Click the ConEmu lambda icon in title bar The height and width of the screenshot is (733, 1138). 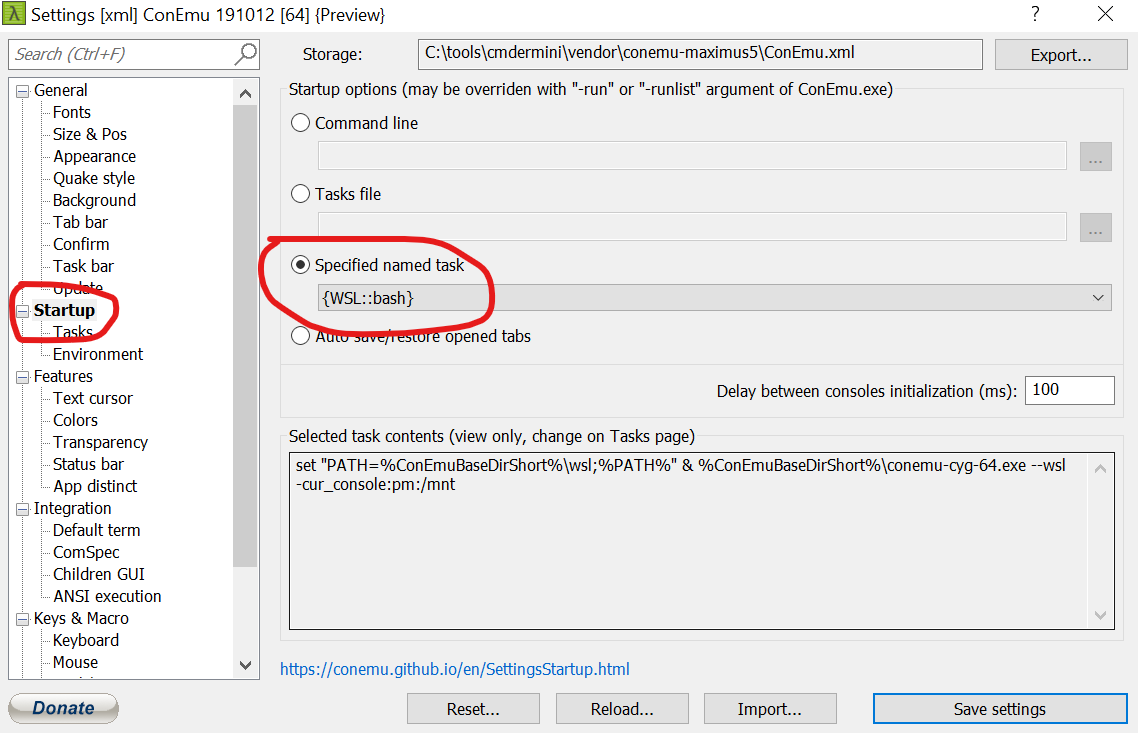point(15,15)
